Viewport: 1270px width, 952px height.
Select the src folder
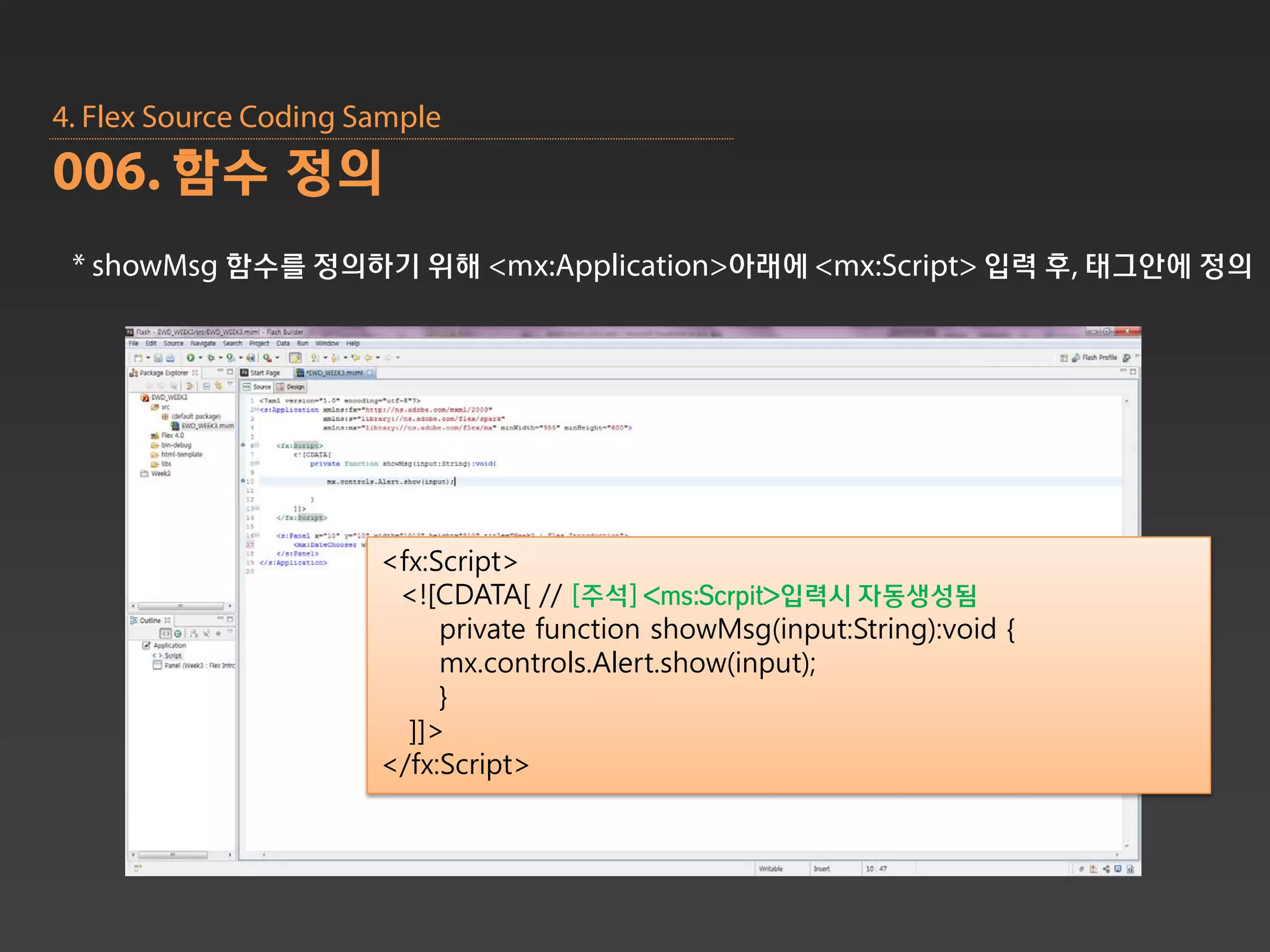[x=161, y=407]
